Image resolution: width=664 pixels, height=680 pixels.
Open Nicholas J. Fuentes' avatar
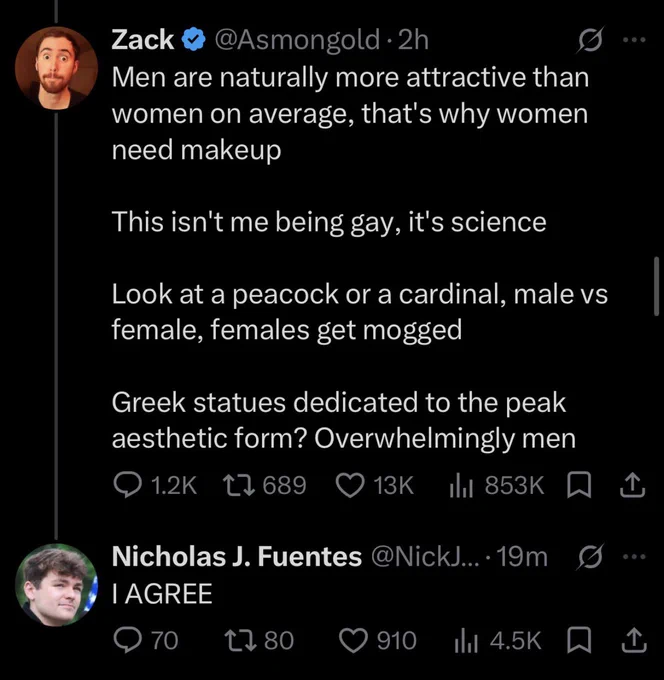pos(56,585)
